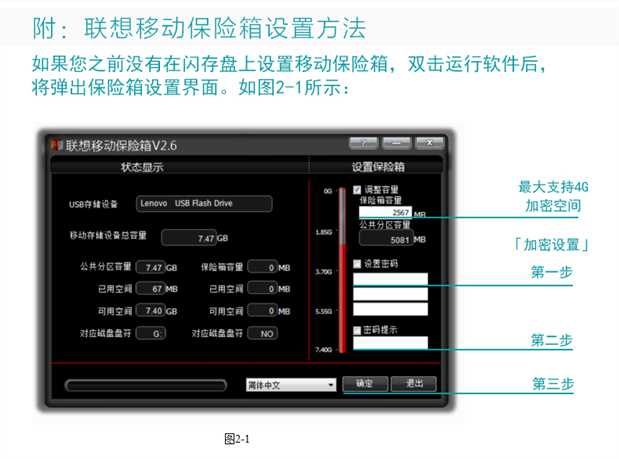
Task: Select the 设置保险箱 panel header
Action: [x=380, y=167]
